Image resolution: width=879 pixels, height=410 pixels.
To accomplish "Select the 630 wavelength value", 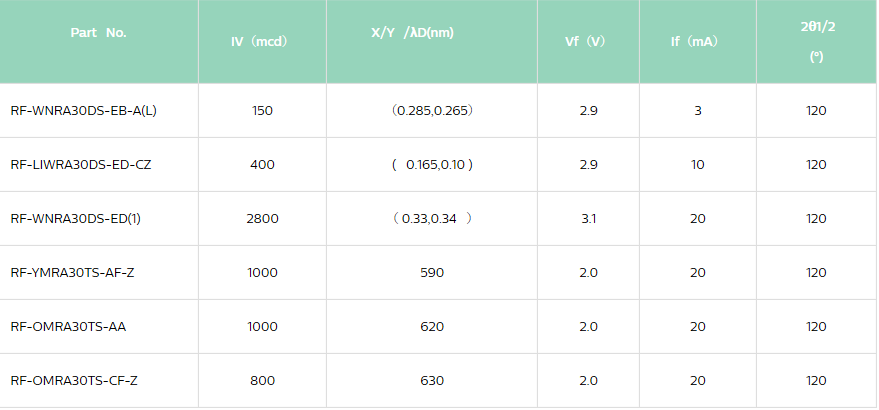I will (432, 381).
